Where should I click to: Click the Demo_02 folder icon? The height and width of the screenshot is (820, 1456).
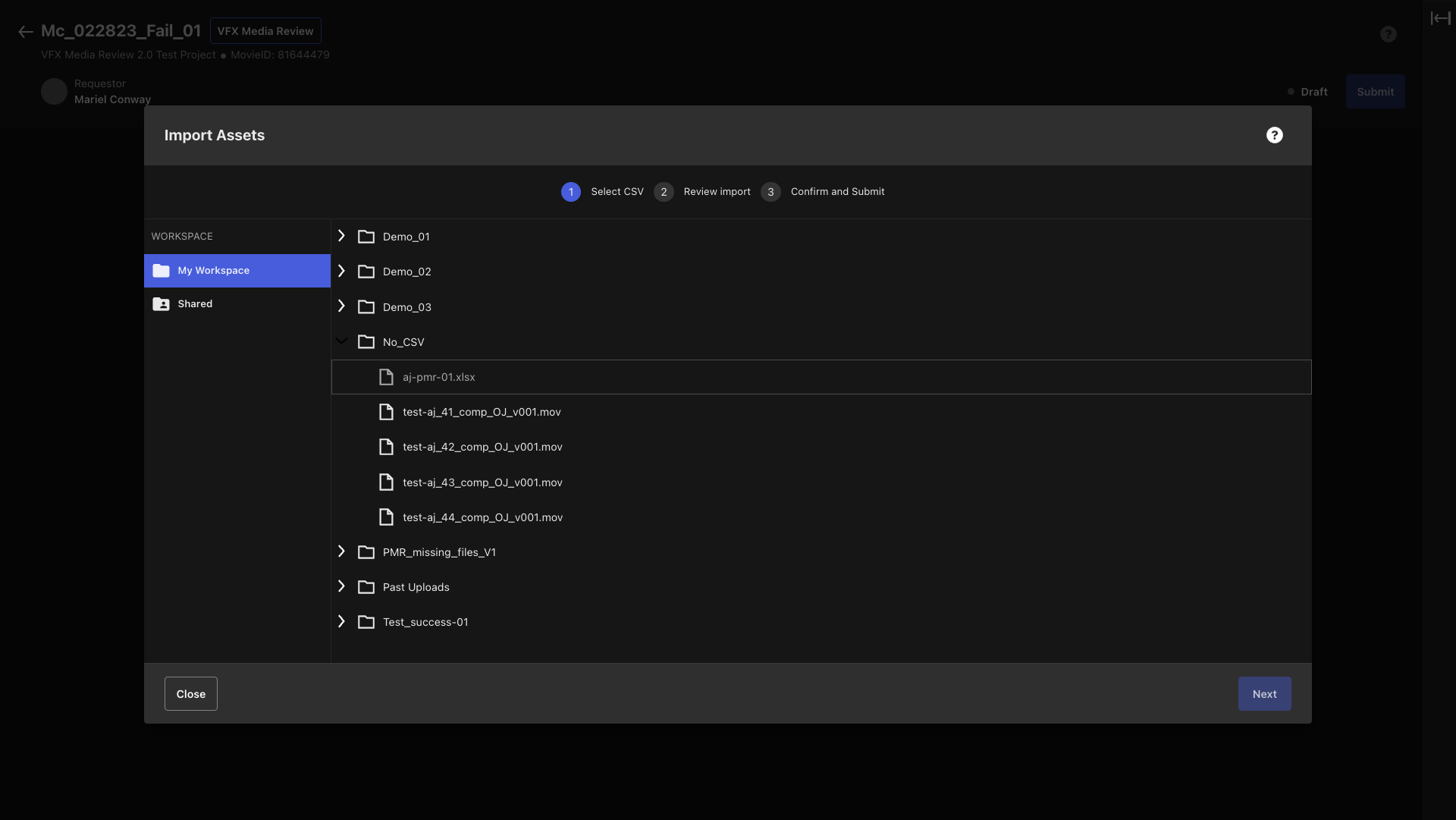366,272
